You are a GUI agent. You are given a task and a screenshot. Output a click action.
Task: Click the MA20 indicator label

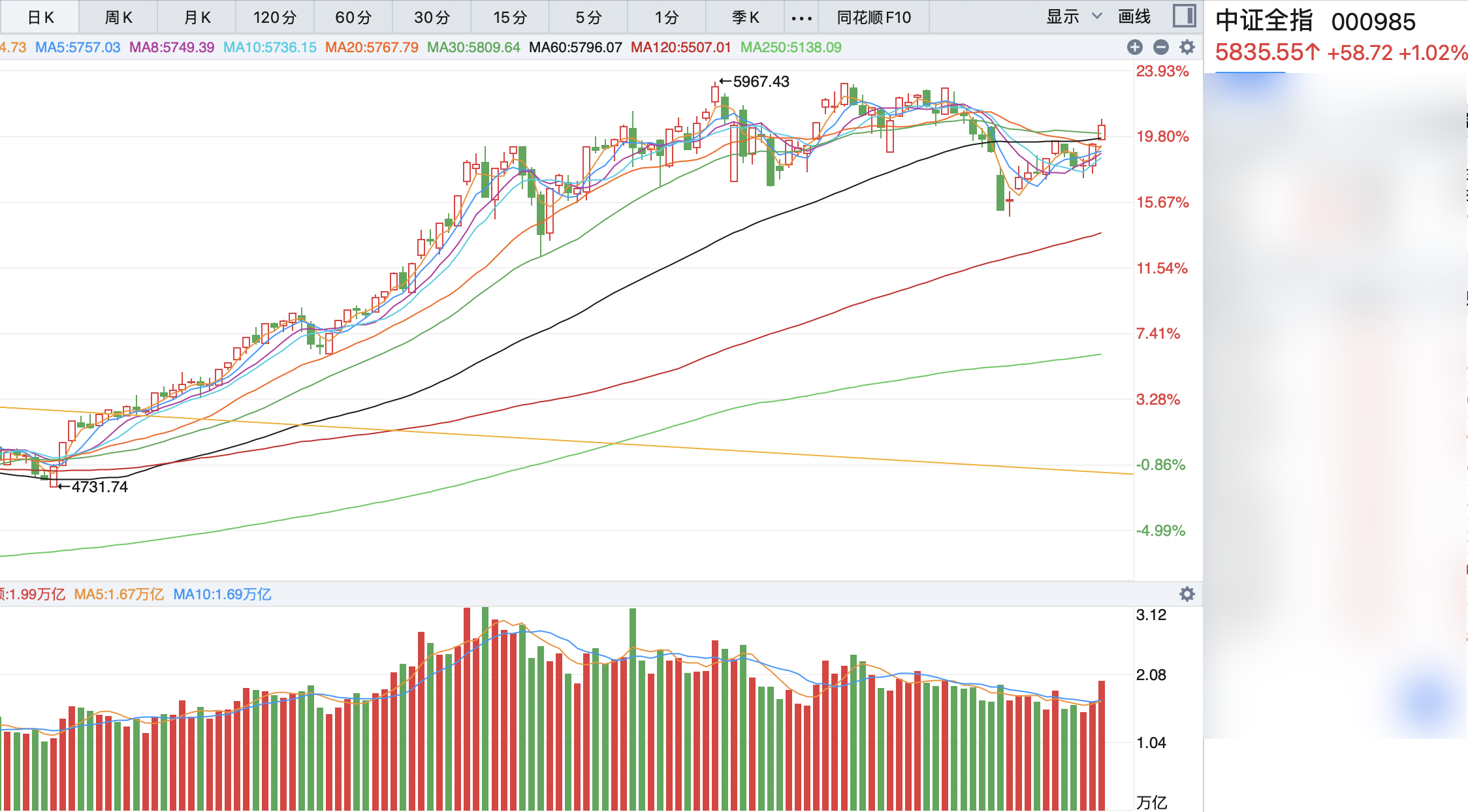tap(372, 48)
